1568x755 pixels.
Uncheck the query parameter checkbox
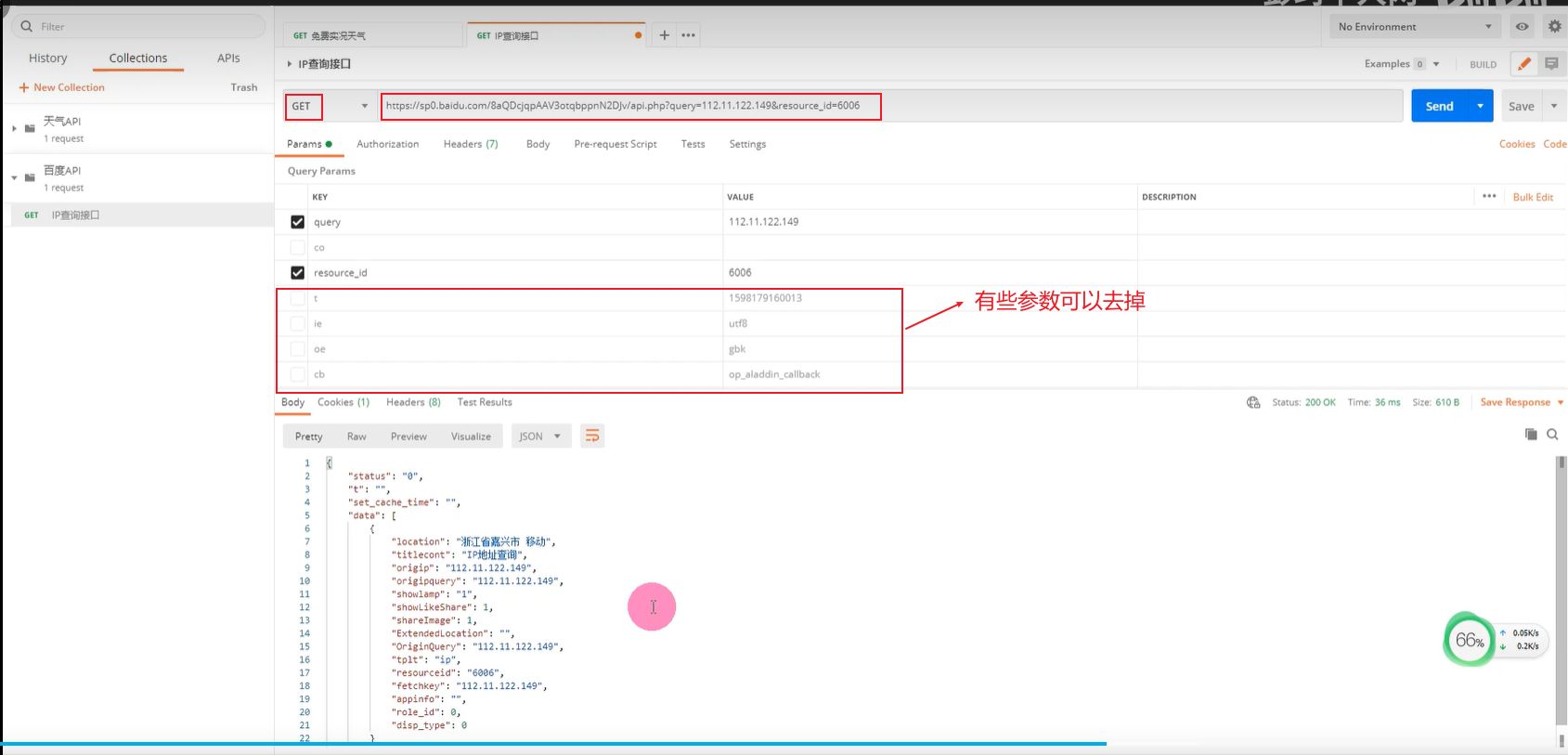(x=297, y=222)
